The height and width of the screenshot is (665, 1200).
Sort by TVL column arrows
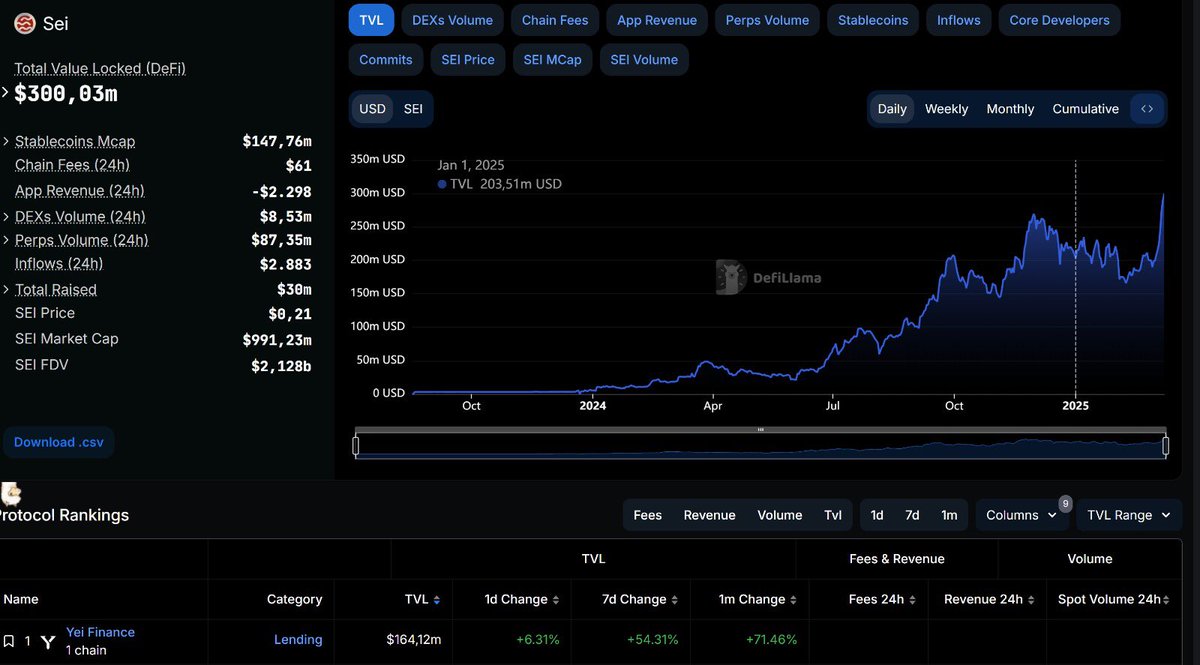pyautogui.click(x=436, y=600)
